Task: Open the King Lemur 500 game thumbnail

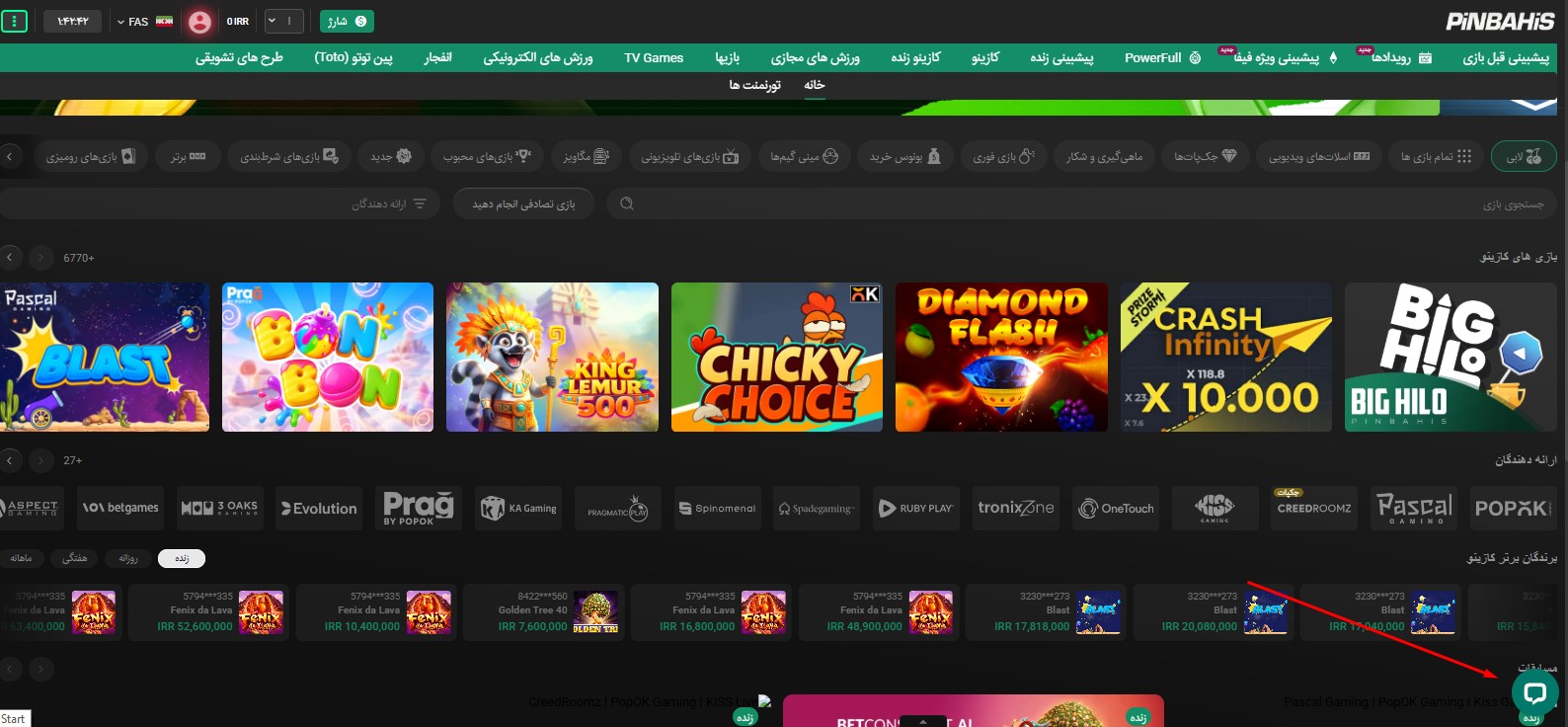Action: (x=552, y=358)
